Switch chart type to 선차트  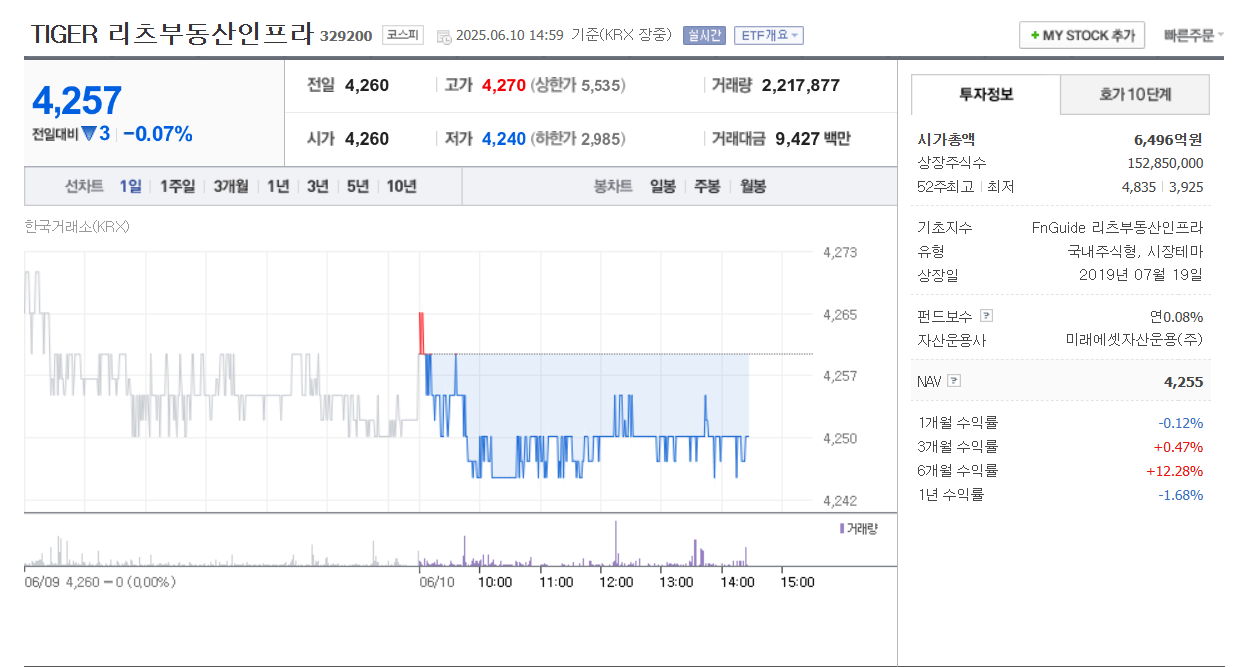point(81,186)
